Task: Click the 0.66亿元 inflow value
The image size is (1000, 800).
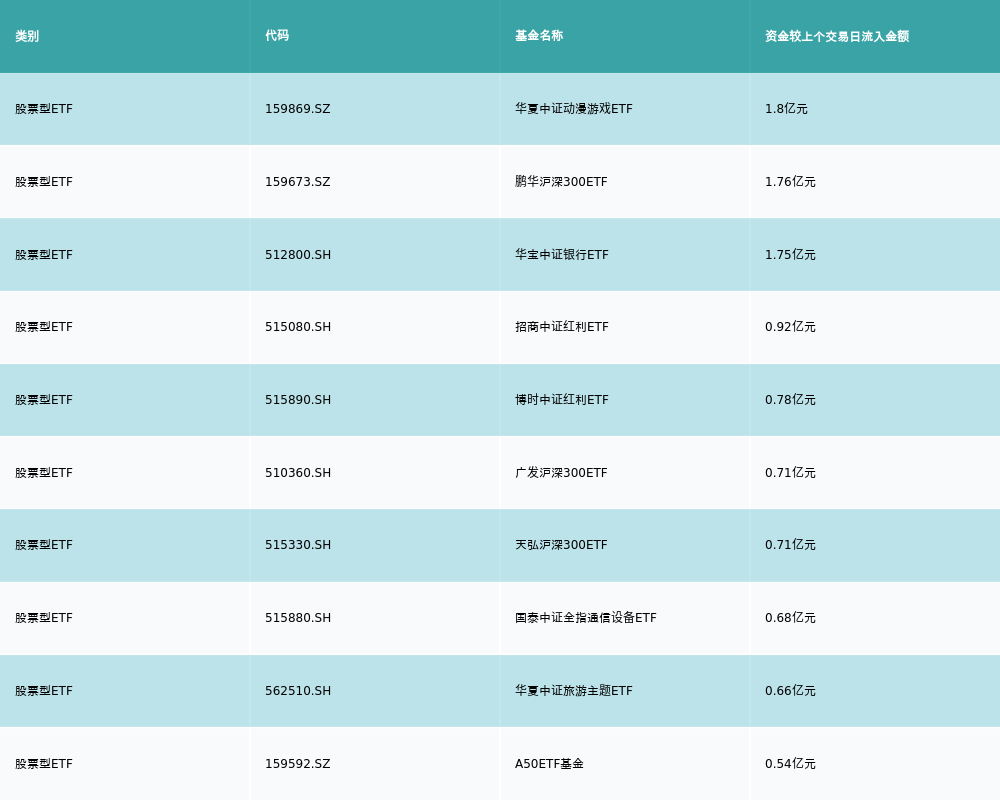Action: coord(790,691)
